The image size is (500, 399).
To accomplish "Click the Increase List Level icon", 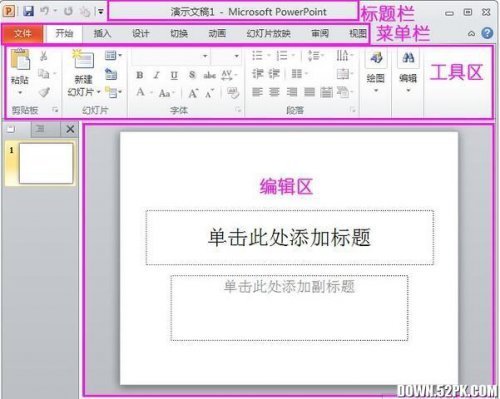I will [x=275, y=73].
